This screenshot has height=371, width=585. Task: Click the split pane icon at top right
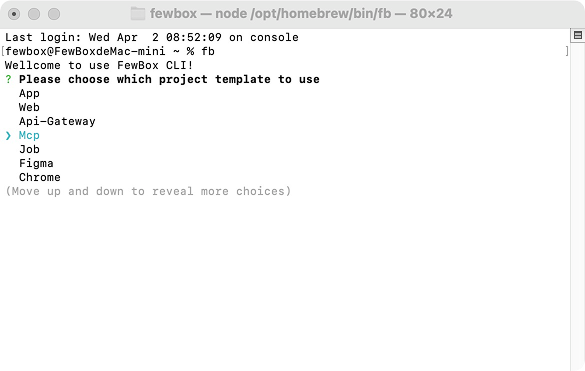pyautogui.click(x=578, y=35)
